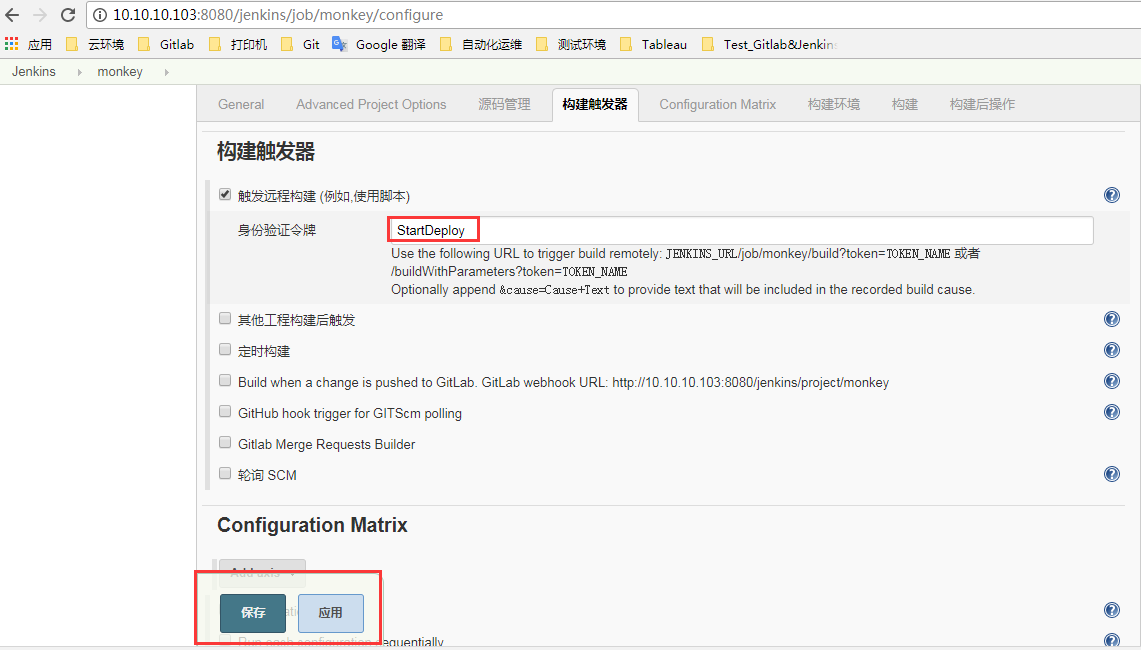Screen dimensions: 1141x650
Task: Click the 保存 save button
Action: click(x=253, y=613)
